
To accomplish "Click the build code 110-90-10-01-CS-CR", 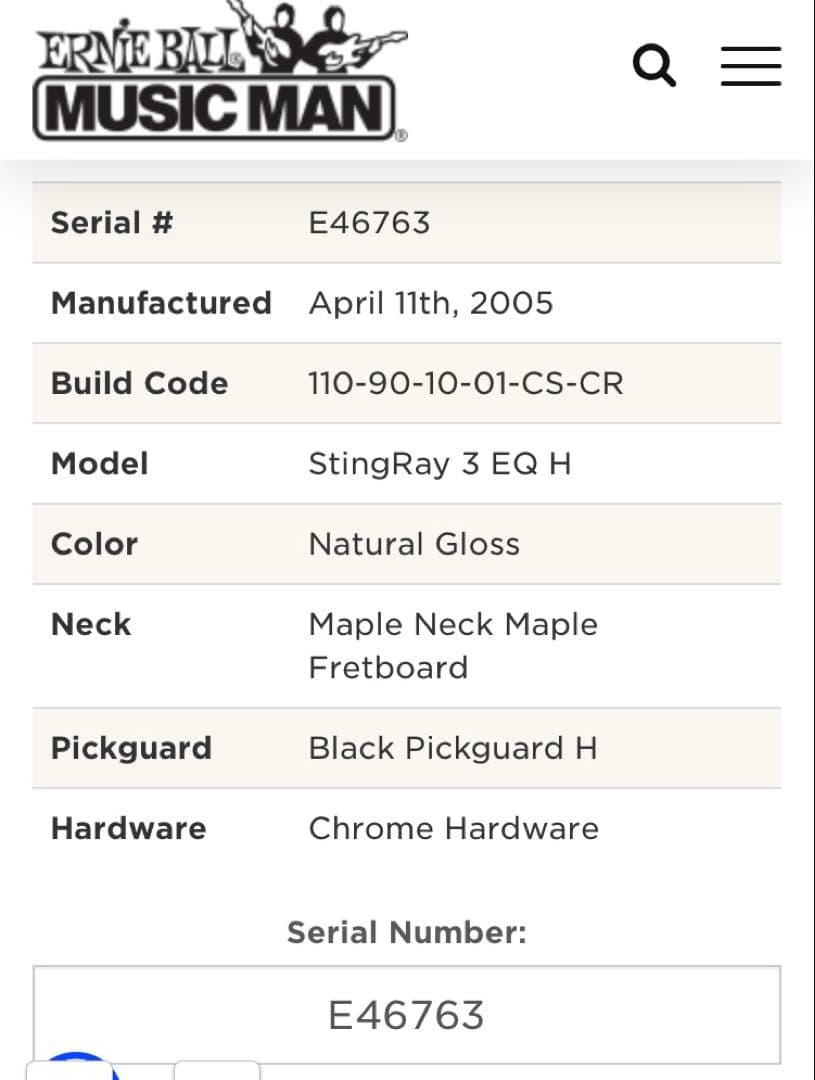I will point(465,383).
